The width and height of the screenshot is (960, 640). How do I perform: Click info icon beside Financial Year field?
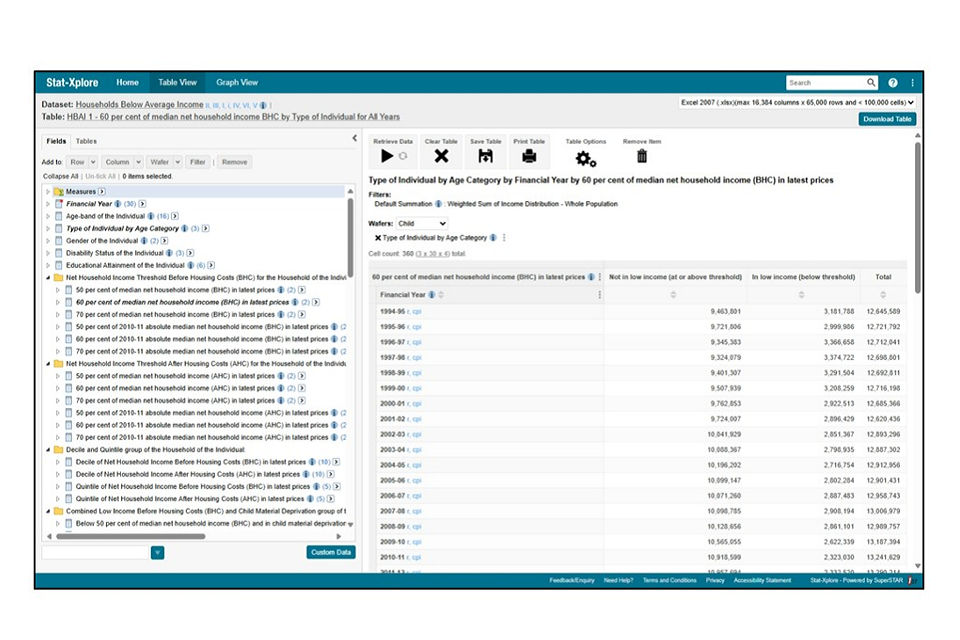[x=118, y=204]
